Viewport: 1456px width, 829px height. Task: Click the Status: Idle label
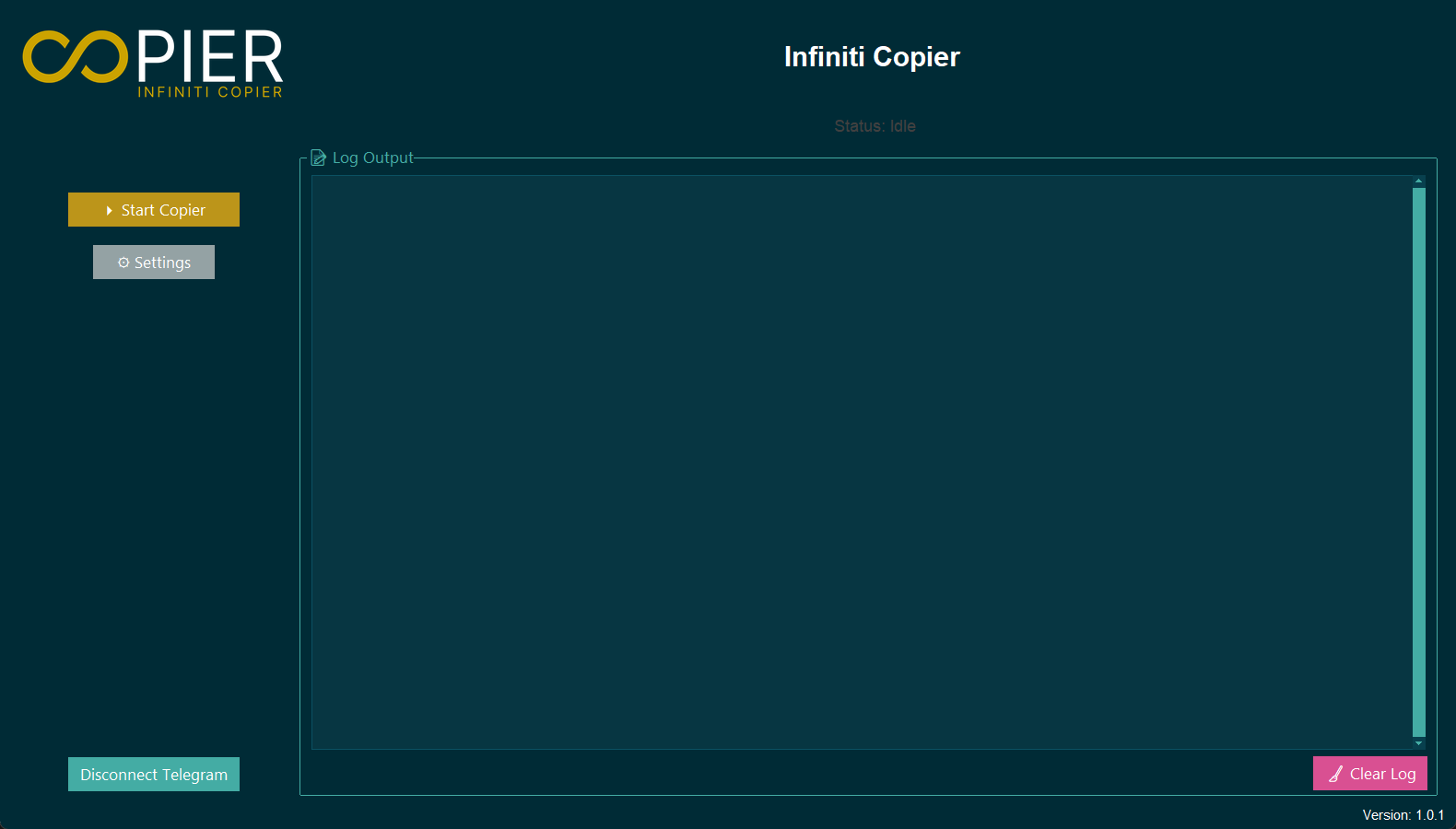875,126
